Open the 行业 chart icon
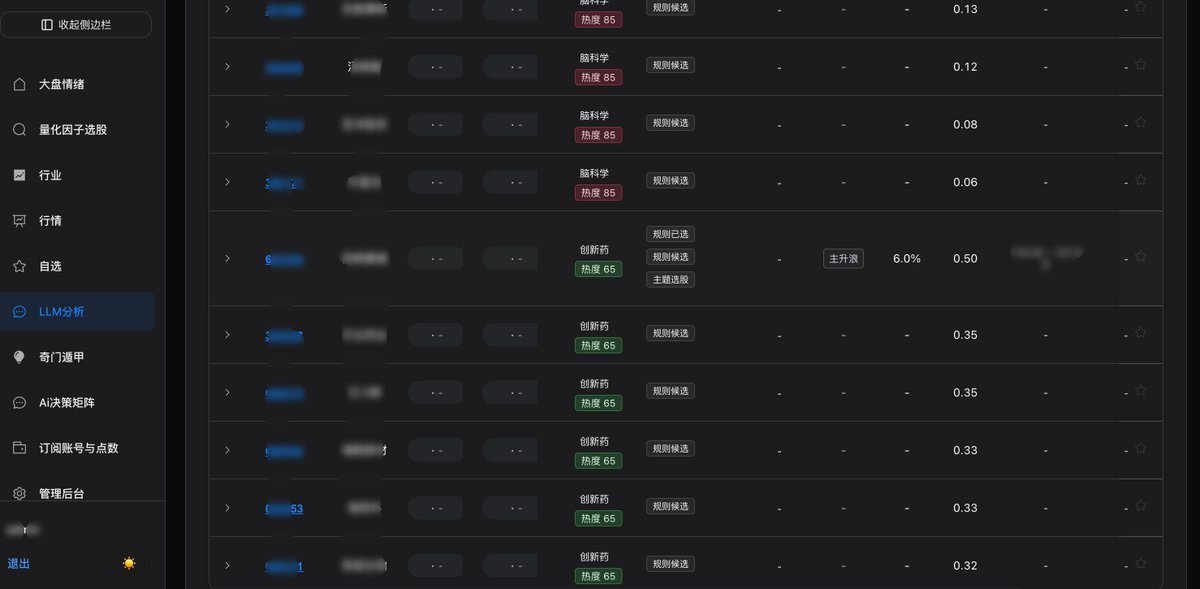 (19, 175)
